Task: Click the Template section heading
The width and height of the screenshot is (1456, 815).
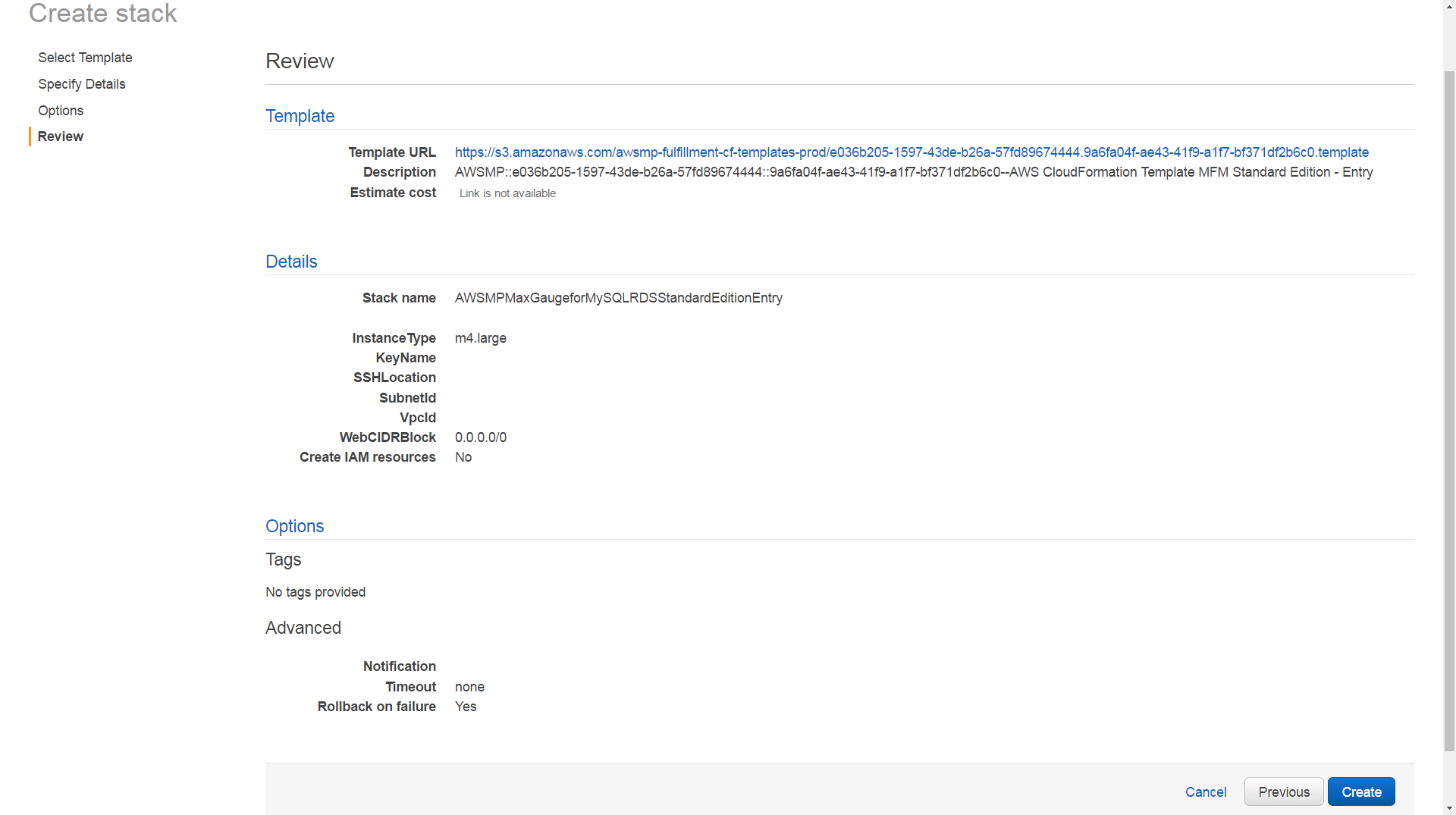Action: [x=300, y=116]
